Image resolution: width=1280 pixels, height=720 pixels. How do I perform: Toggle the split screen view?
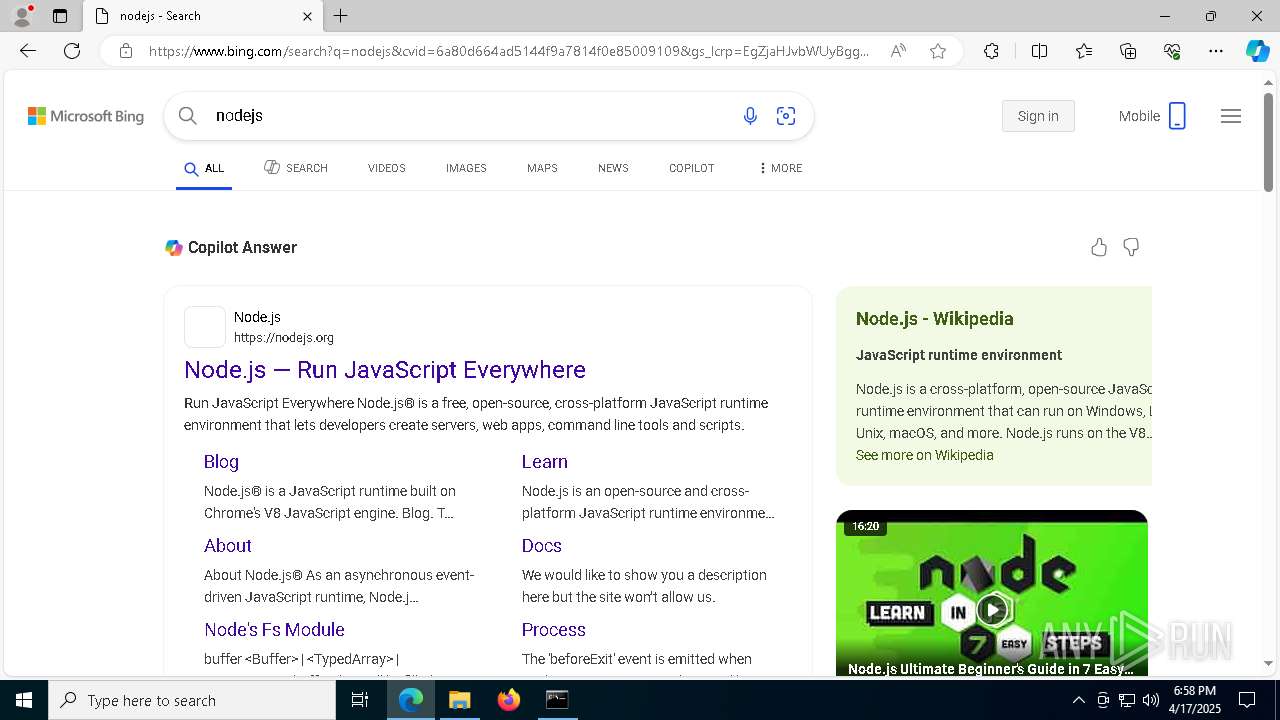pyautogui.click(x=1039, y=51)
